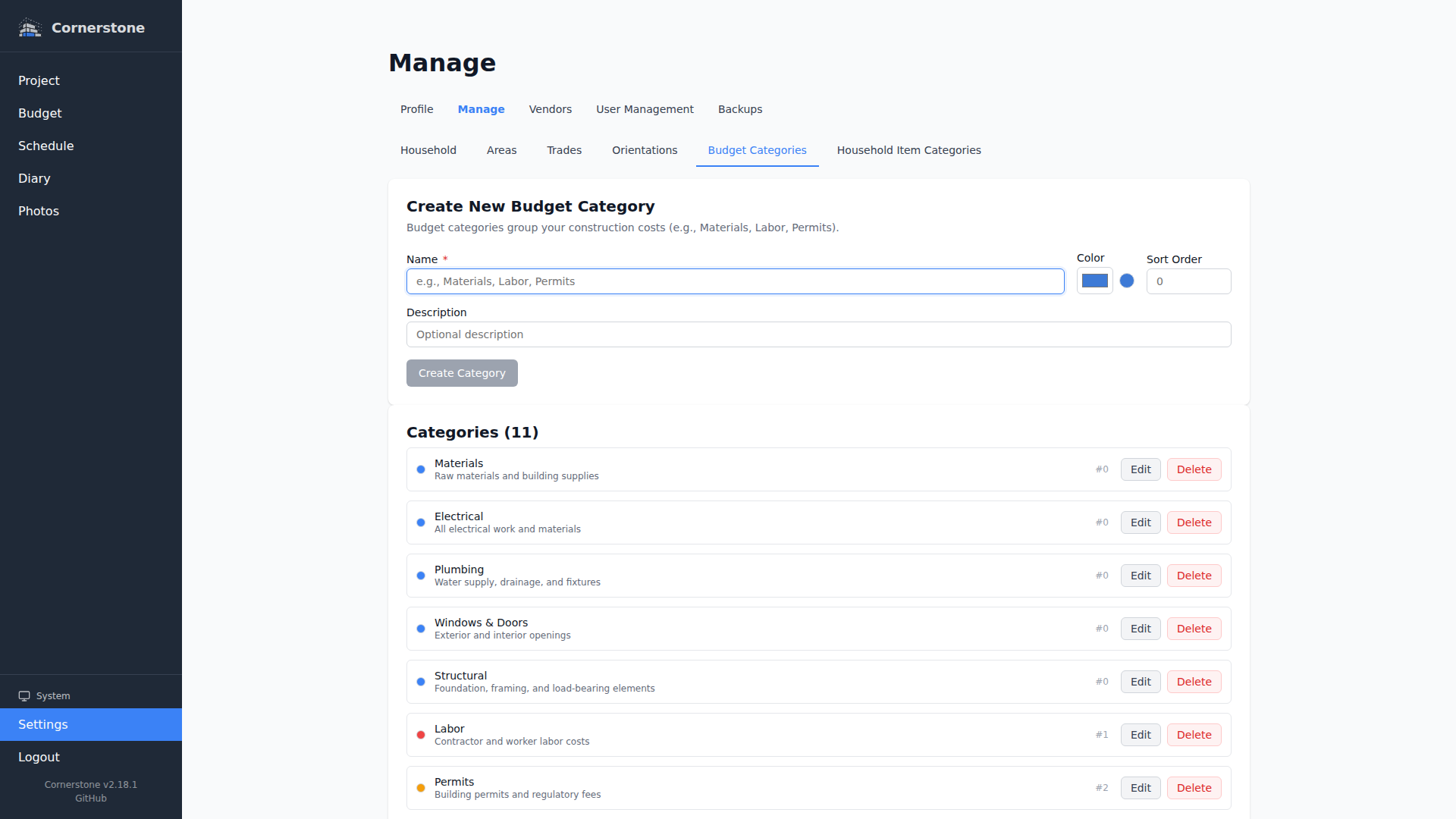Open the User Management tab
The height and width of the screenshot is (819, 1456).
point(645,109)
